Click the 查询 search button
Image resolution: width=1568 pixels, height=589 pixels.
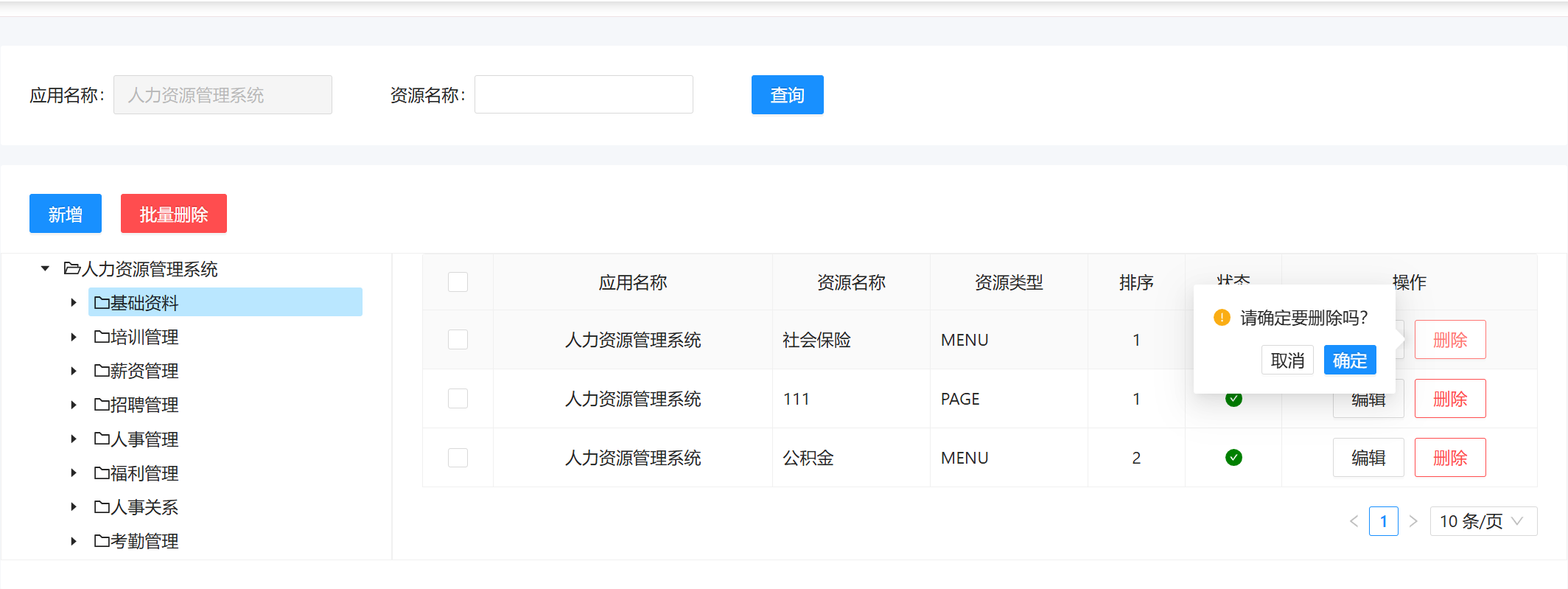click(x=787, y=95)
